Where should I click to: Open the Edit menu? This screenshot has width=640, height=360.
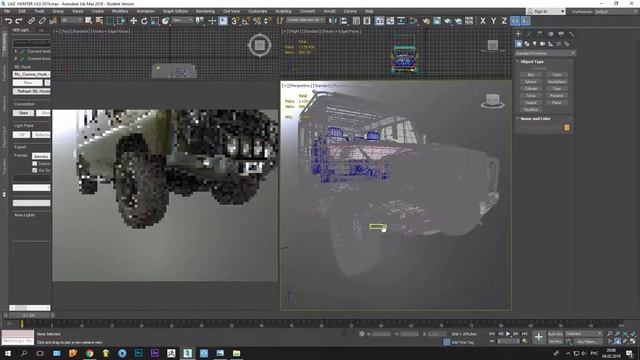[22, 11]
